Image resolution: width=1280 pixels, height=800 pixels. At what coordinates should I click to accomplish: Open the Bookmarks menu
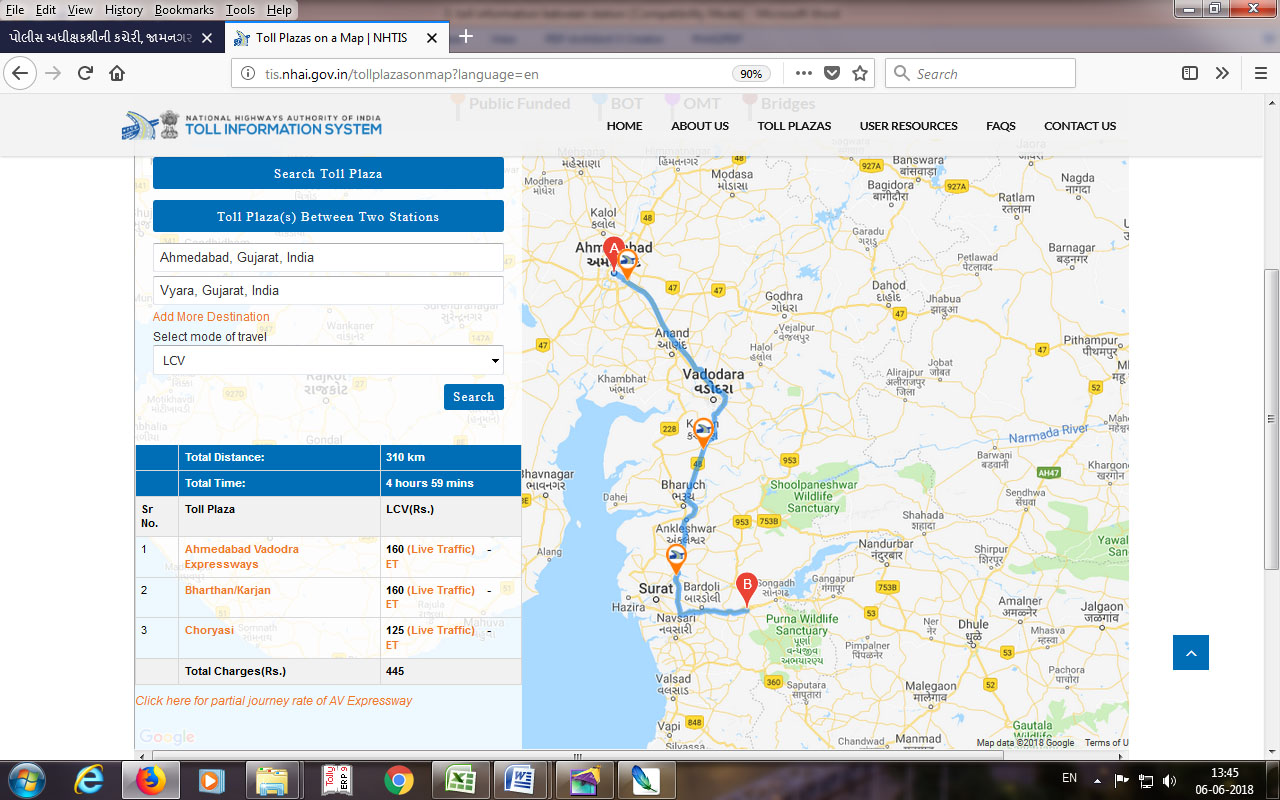(x=182, y=10)
